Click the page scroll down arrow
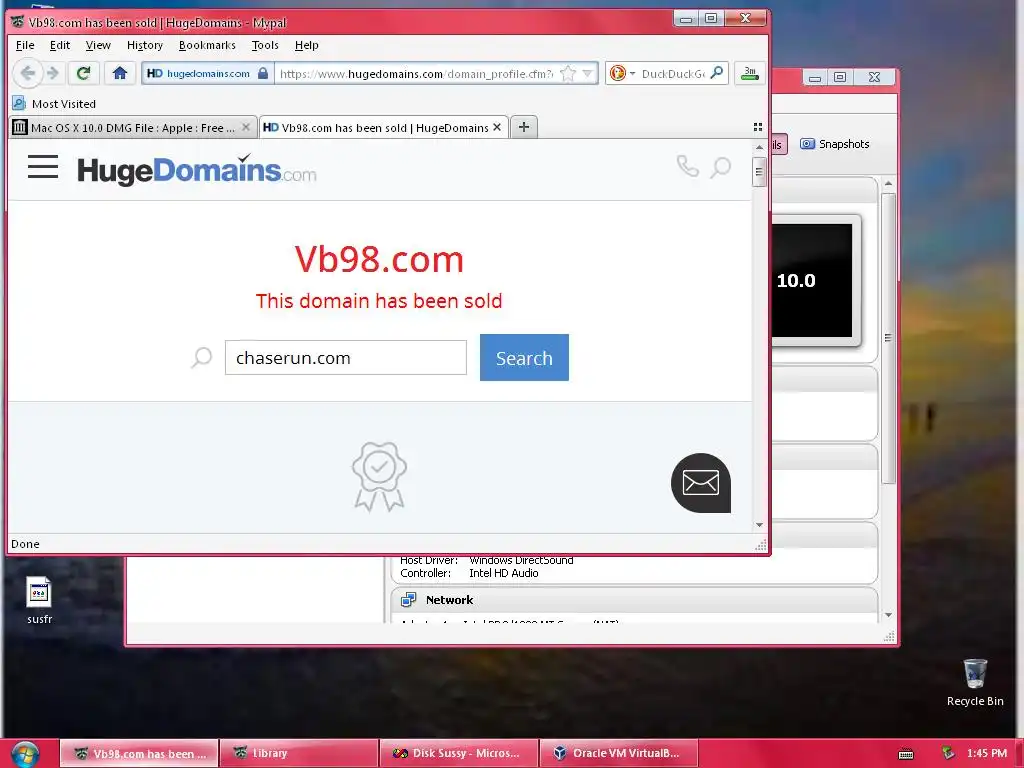Screen dimensions: 1024x768 pos(759,524)
